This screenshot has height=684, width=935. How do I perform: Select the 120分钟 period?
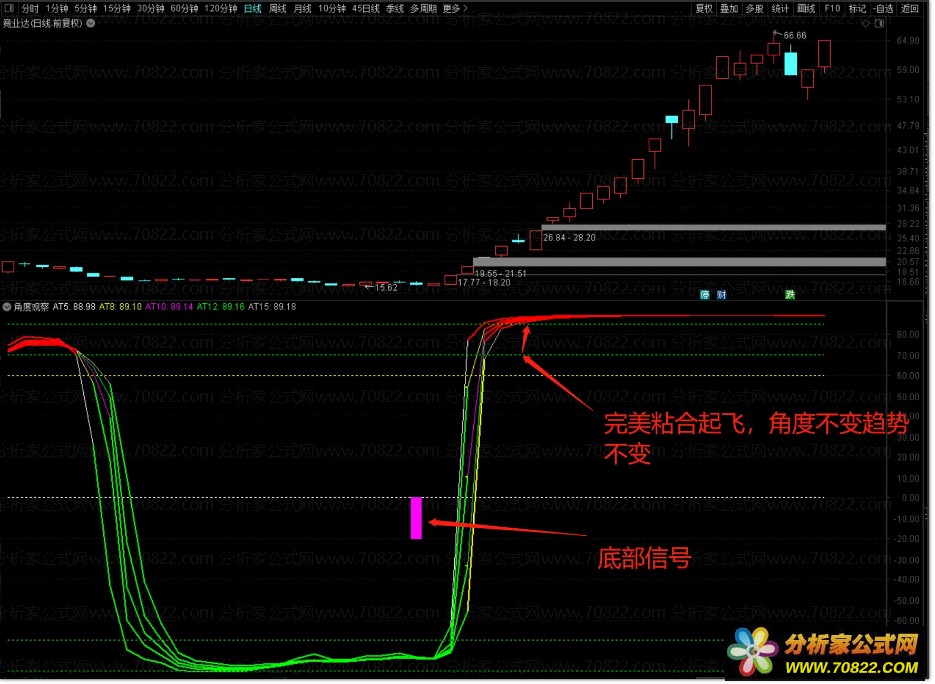tap(221, 8)
